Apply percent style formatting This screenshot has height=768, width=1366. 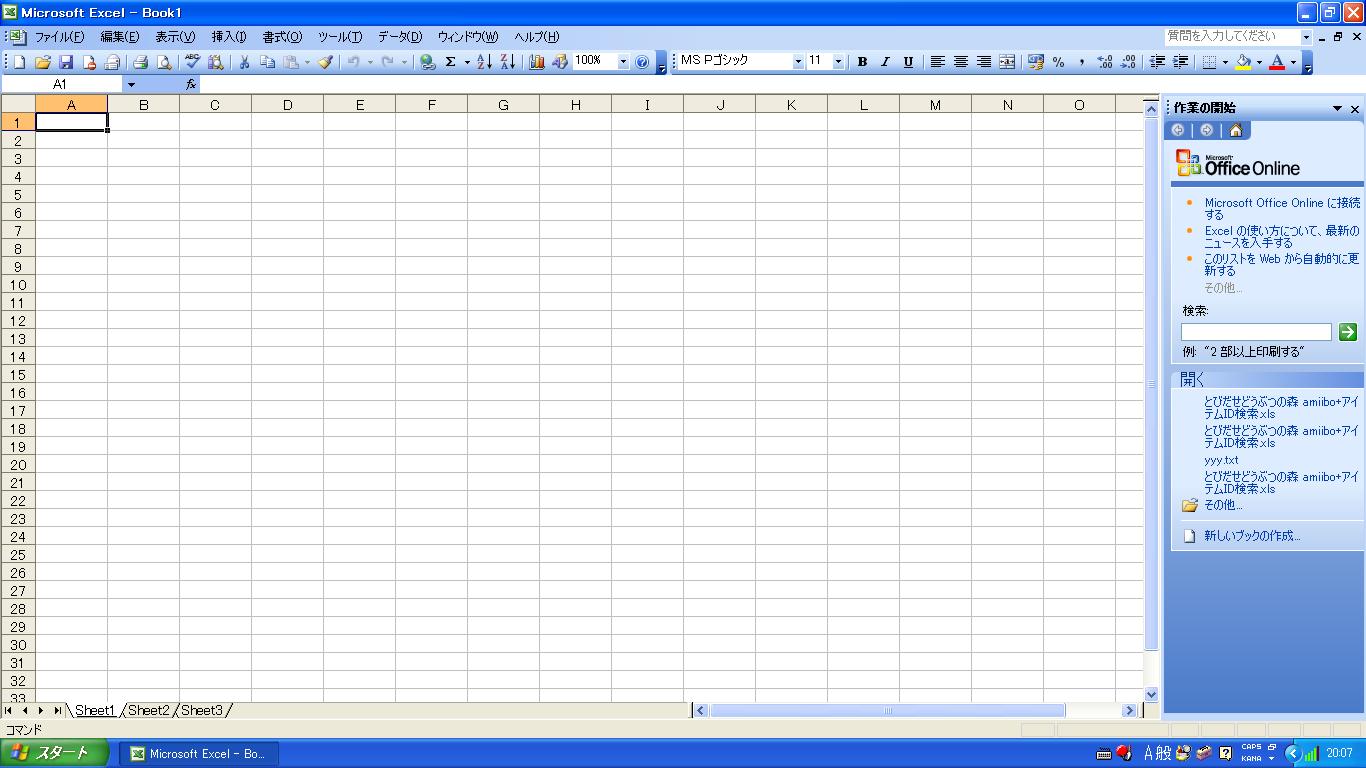point(1059,62)
